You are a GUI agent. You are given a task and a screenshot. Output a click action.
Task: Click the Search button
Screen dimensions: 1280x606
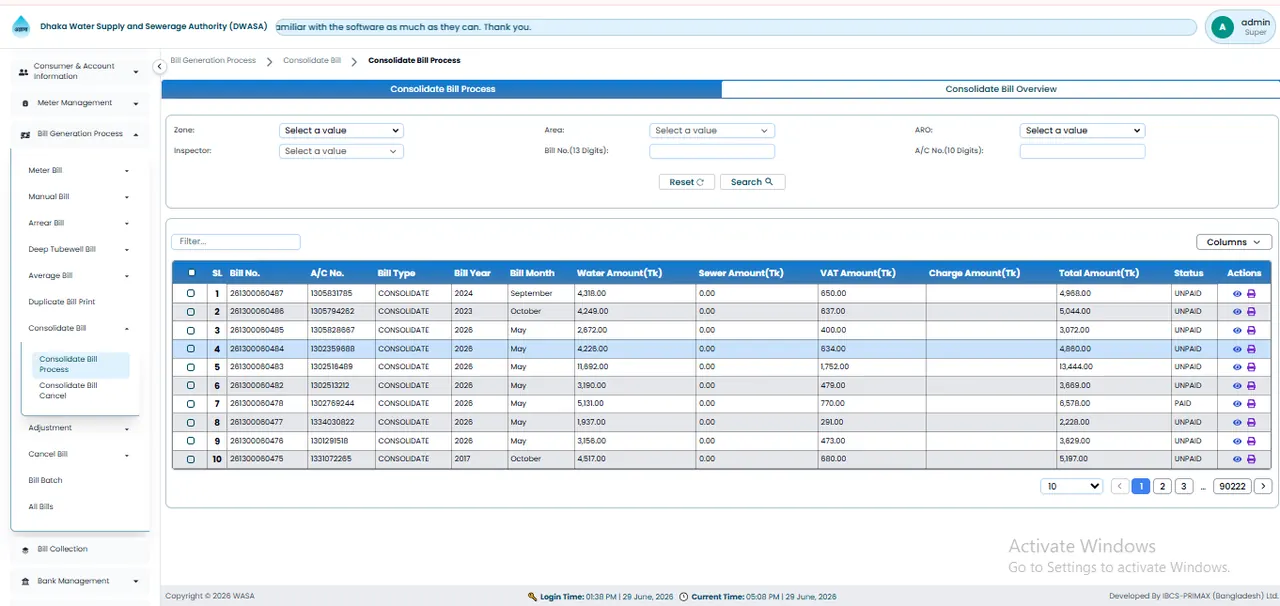coord(752,182)
